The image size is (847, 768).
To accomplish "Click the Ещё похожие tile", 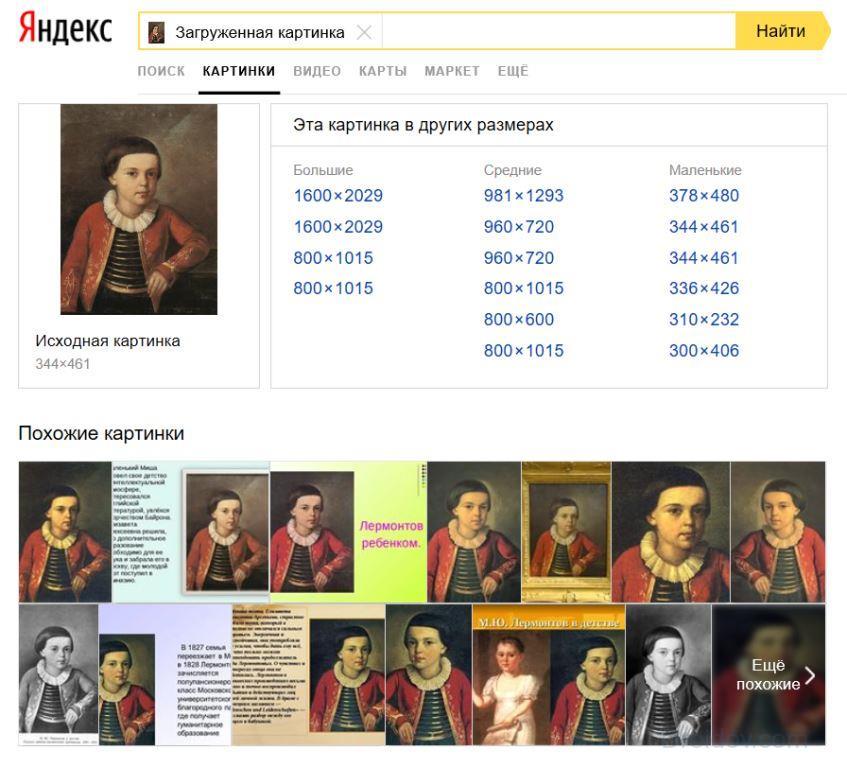I will (768, 675).
